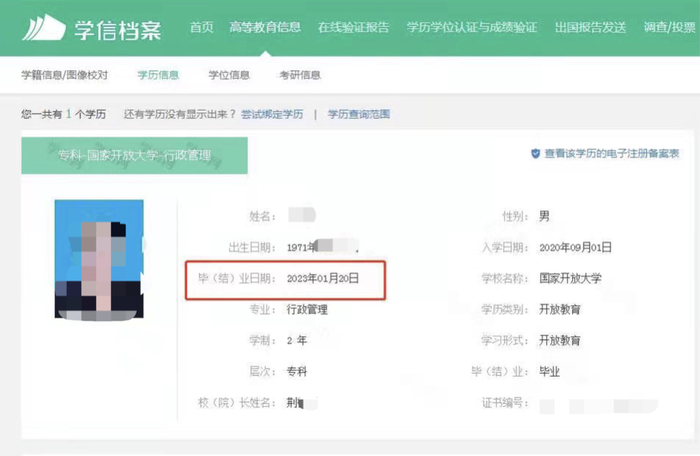Click gender value 男
The width and height of the screenshot is (700, 456).
[544, 217]
